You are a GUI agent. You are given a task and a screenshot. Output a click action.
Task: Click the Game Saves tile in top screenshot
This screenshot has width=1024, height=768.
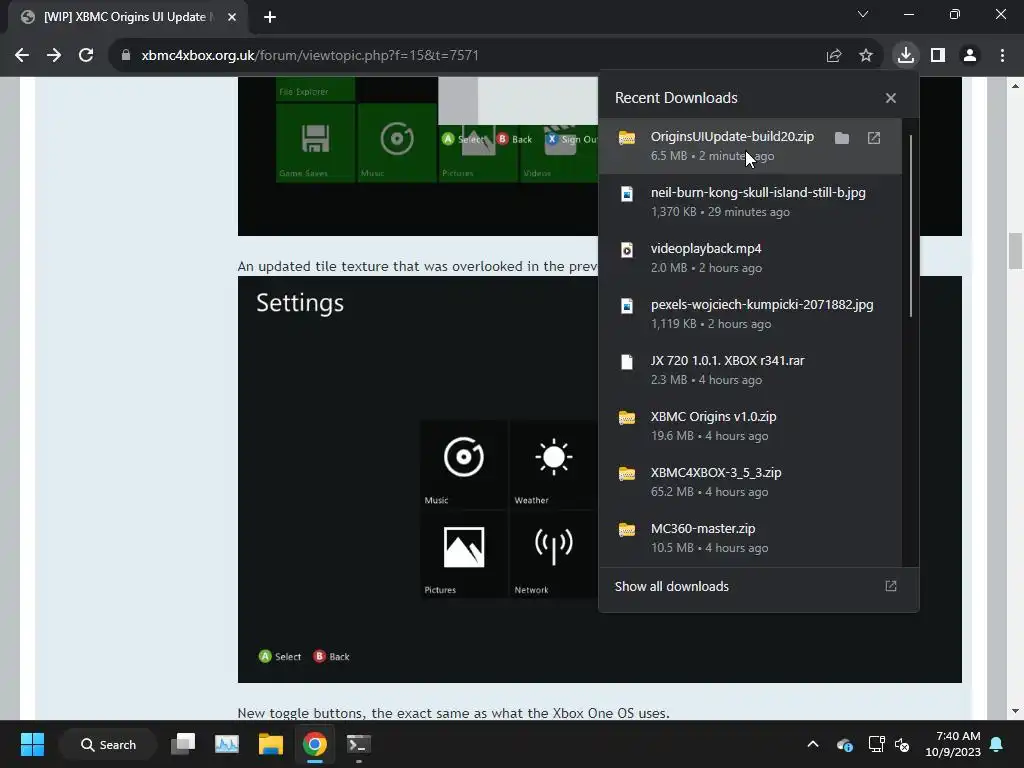pos(315,143)
